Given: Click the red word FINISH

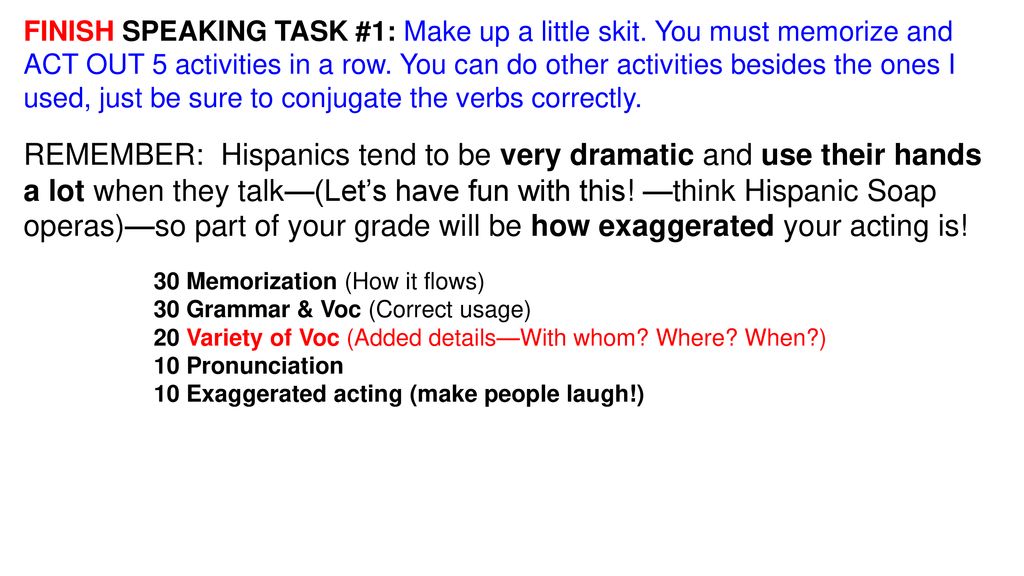Looking at the screenshot, I should pos(69,31).
